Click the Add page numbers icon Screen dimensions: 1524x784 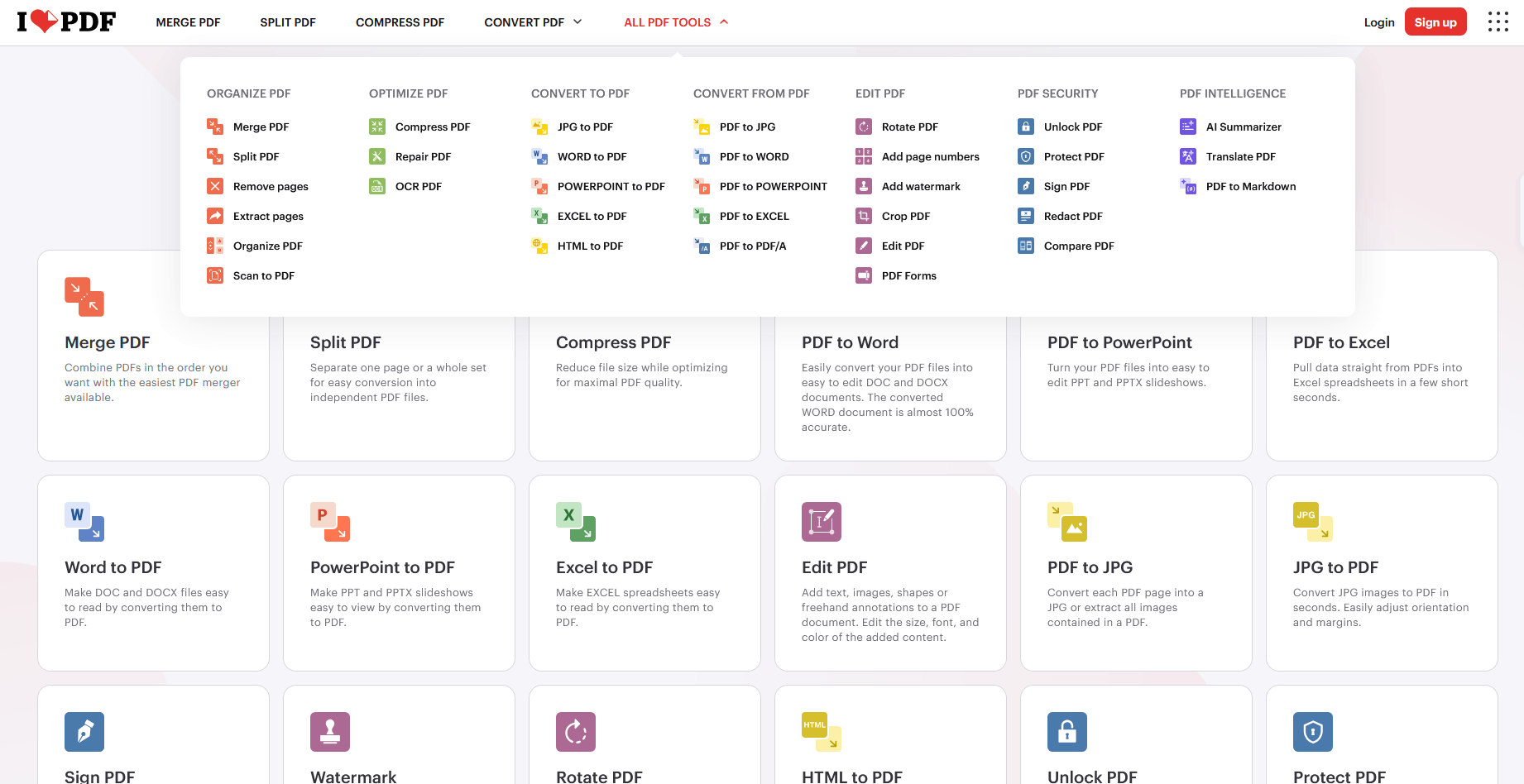click(864, 156)
